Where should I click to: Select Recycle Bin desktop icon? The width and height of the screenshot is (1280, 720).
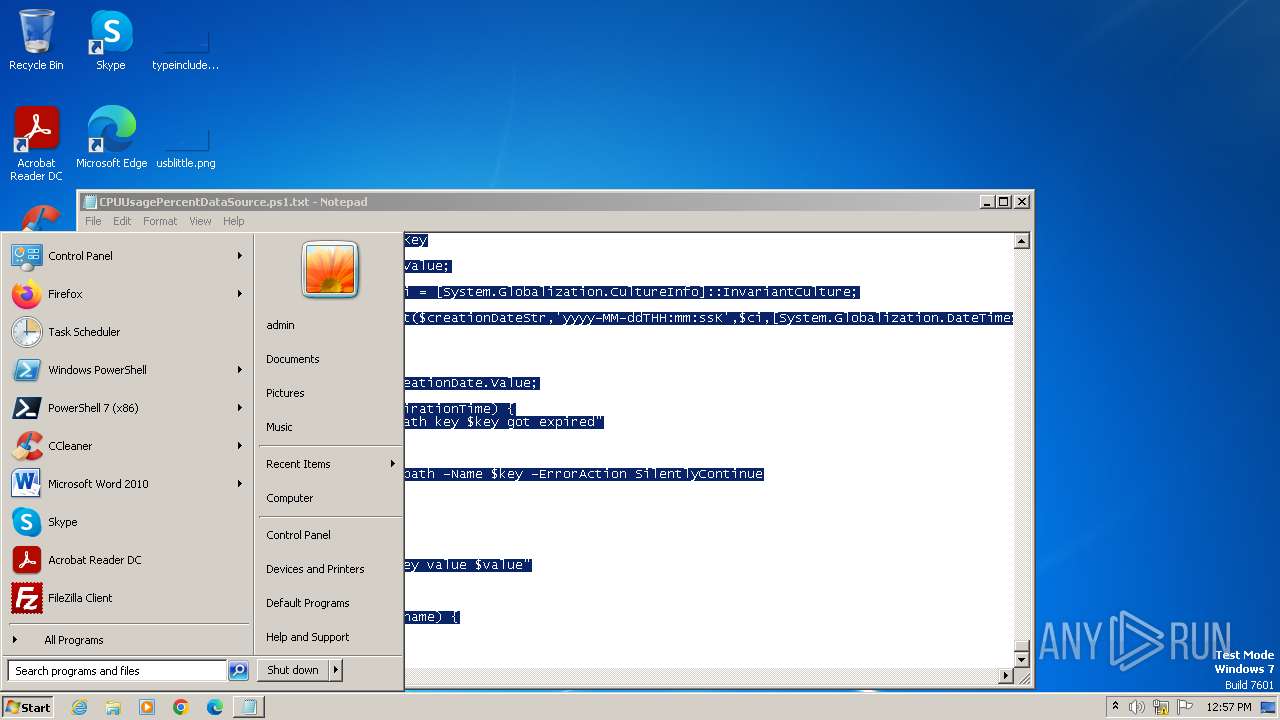click(x=36, y=40)
